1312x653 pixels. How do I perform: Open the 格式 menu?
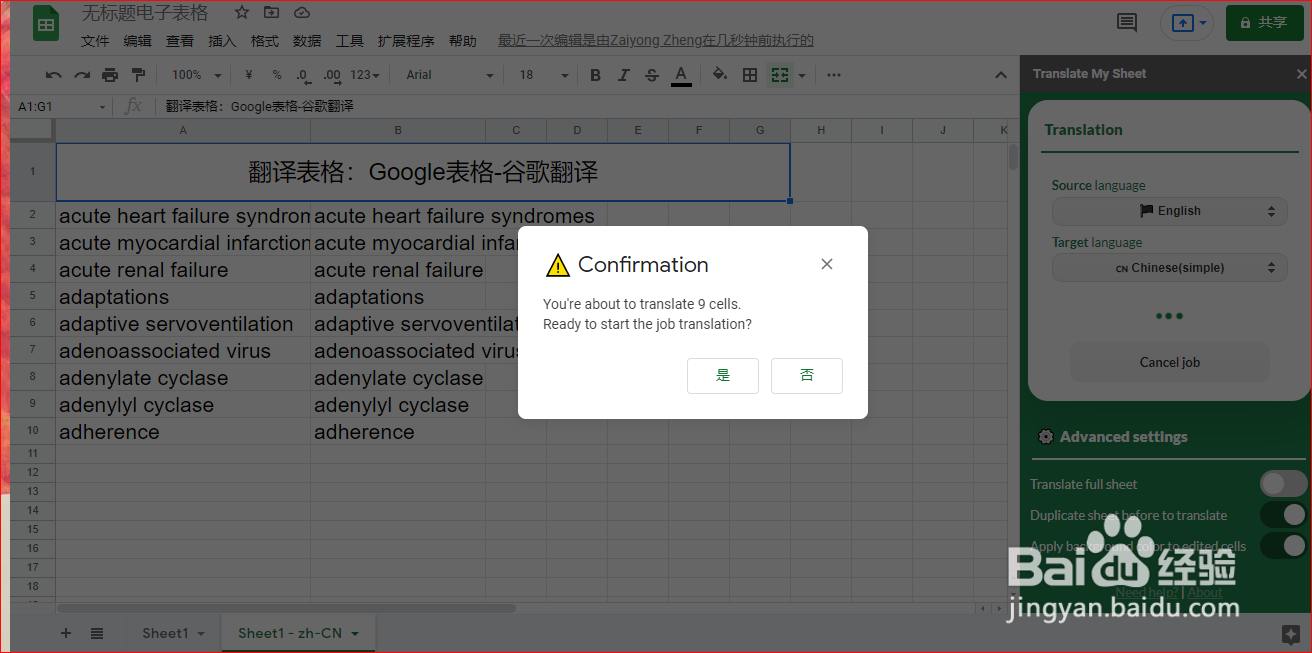pyautogui.click(x=265, y=41)
